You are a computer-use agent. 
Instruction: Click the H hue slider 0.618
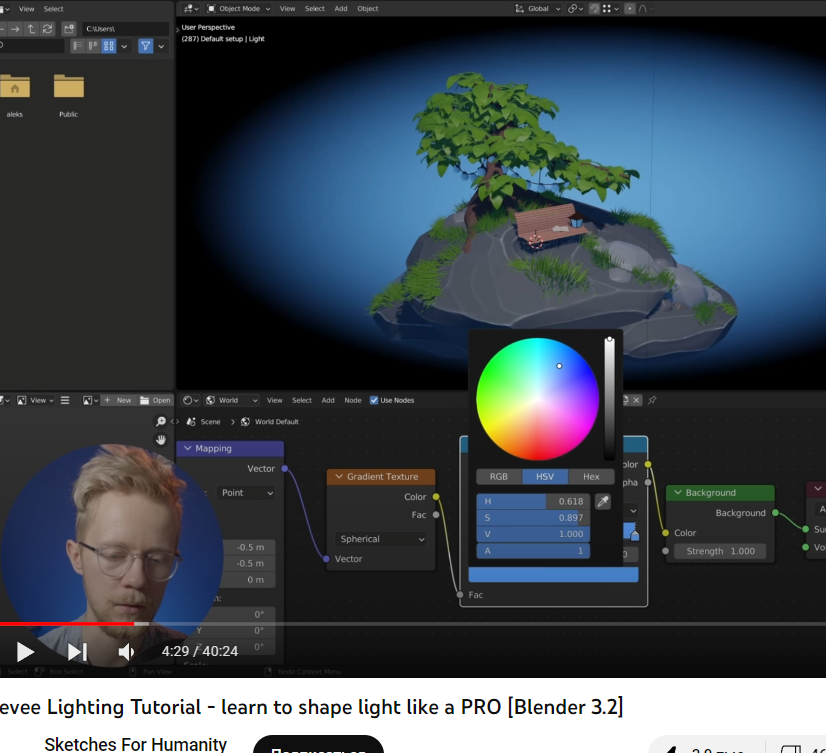(533, 502)
